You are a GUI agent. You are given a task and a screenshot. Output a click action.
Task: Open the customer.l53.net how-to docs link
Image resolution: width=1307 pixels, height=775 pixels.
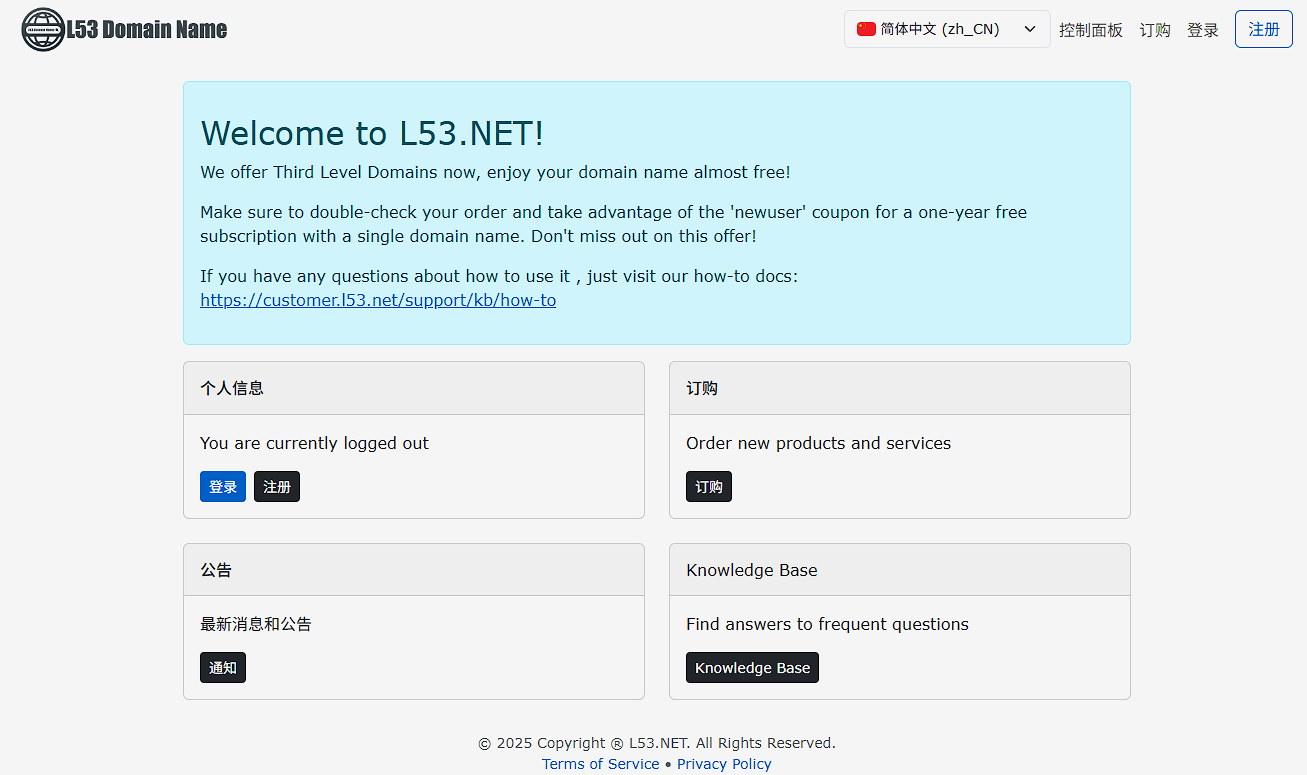click(x=378, y=300)
